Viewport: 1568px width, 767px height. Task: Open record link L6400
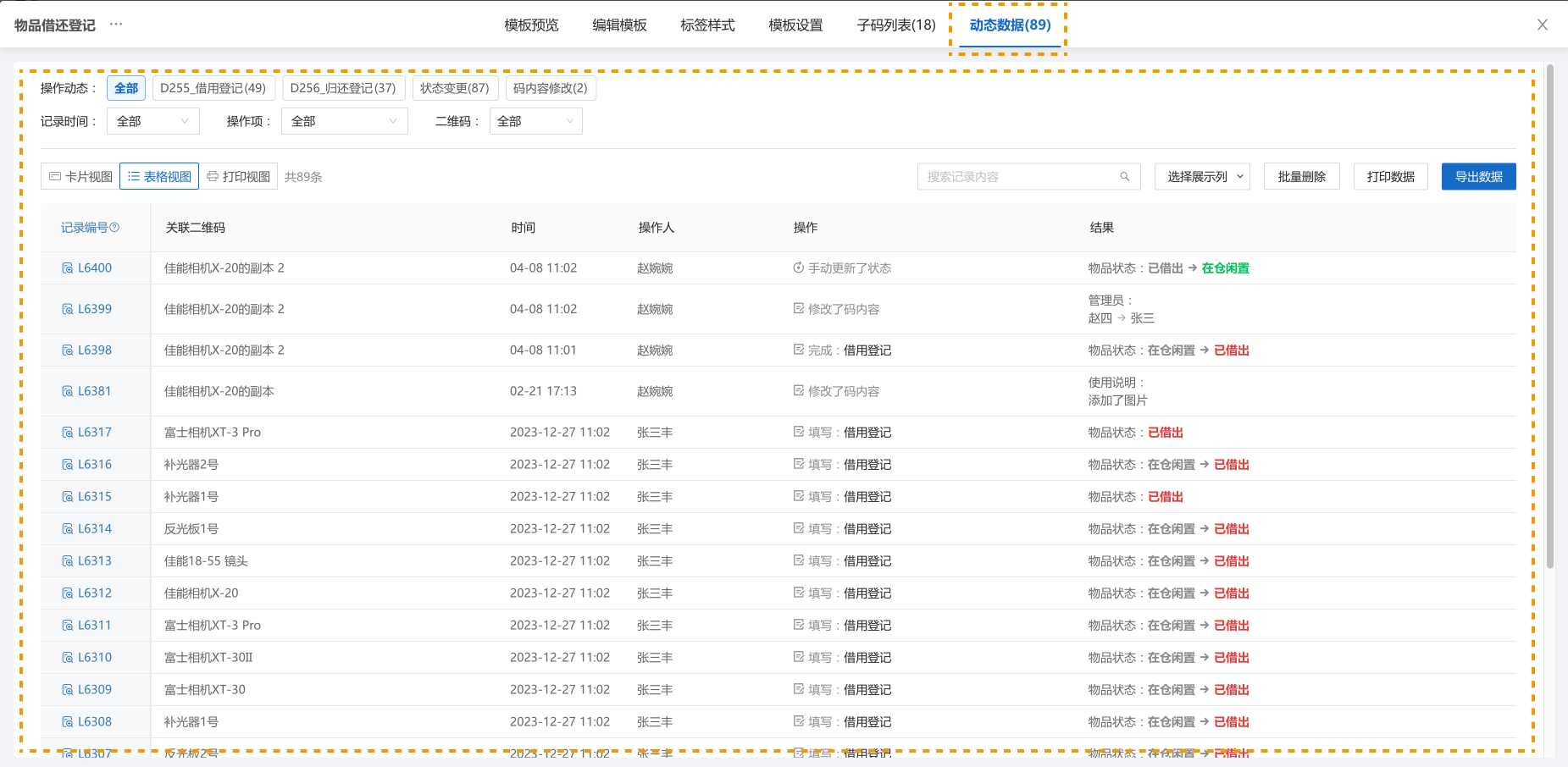click(95, 268)
